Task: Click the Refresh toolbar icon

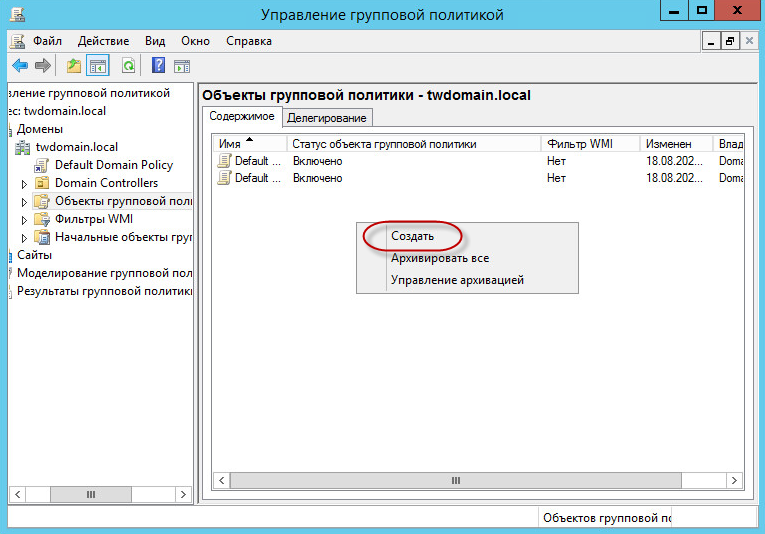Action: 128,66
